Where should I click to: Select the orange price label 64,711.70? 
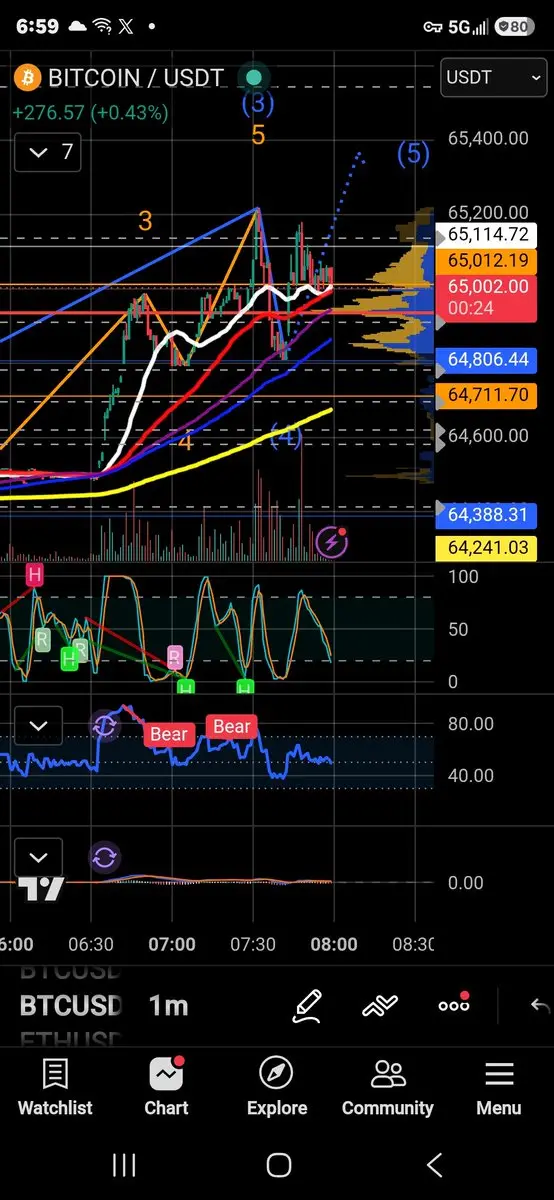[x=488, y=395]
